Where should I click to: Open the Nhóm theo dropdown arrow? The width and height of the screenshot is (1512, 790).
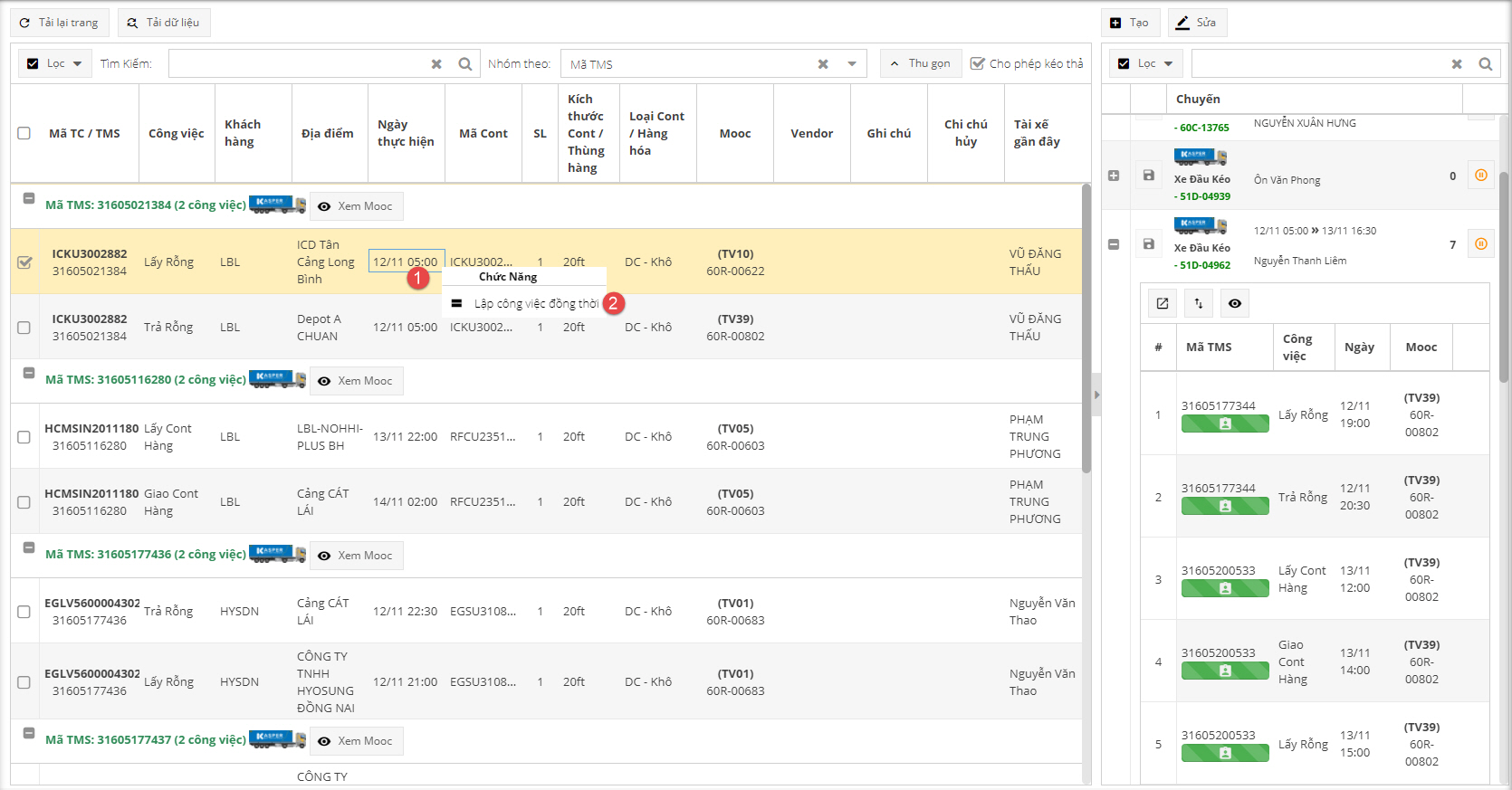852,64
